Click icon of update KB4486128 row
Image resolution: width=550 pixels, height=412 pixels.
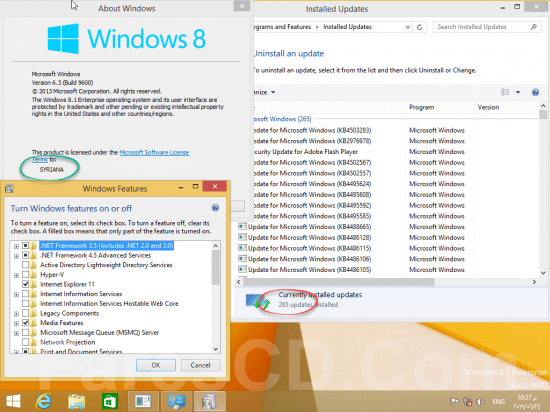242,237
